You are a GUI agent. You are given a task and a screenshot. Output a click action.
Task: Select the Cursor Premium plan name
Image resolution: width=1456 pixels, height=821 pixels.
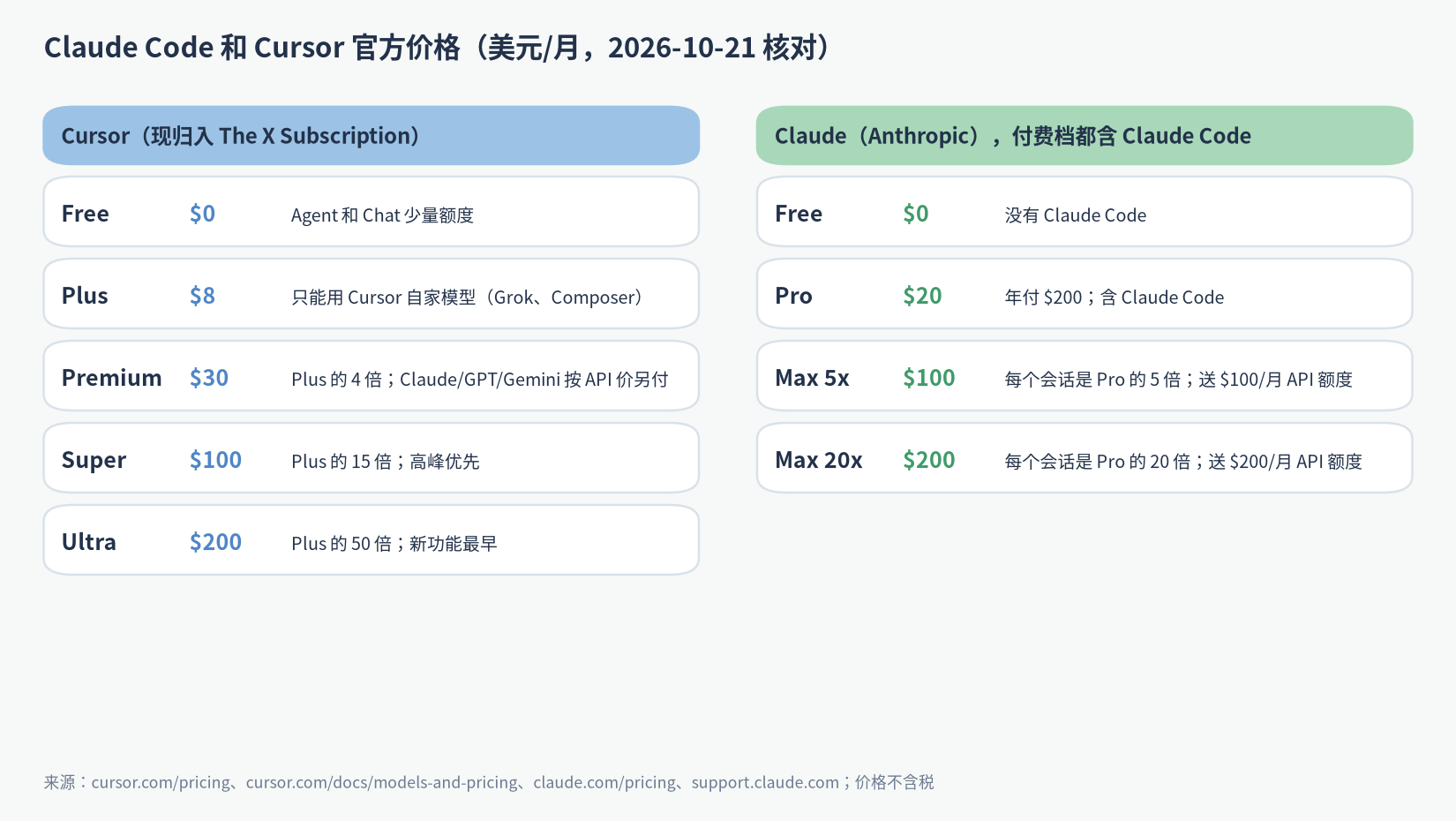point(112,378)
